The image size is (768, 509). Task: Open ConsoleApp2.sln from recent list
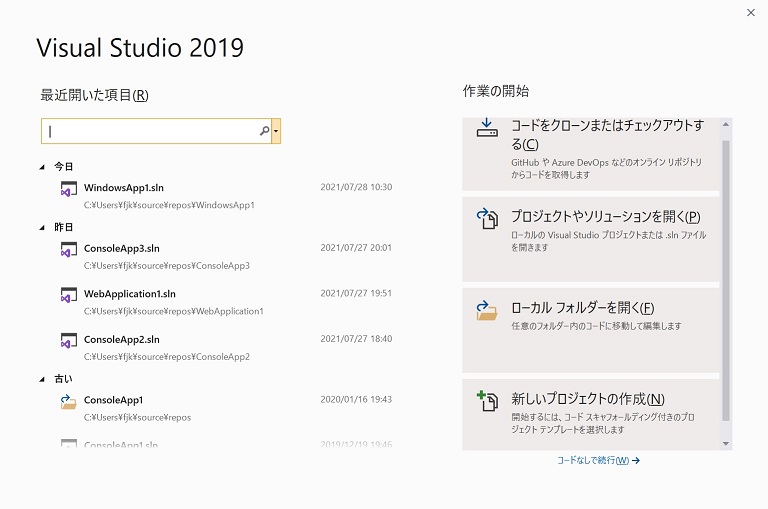tap(226, 347)
